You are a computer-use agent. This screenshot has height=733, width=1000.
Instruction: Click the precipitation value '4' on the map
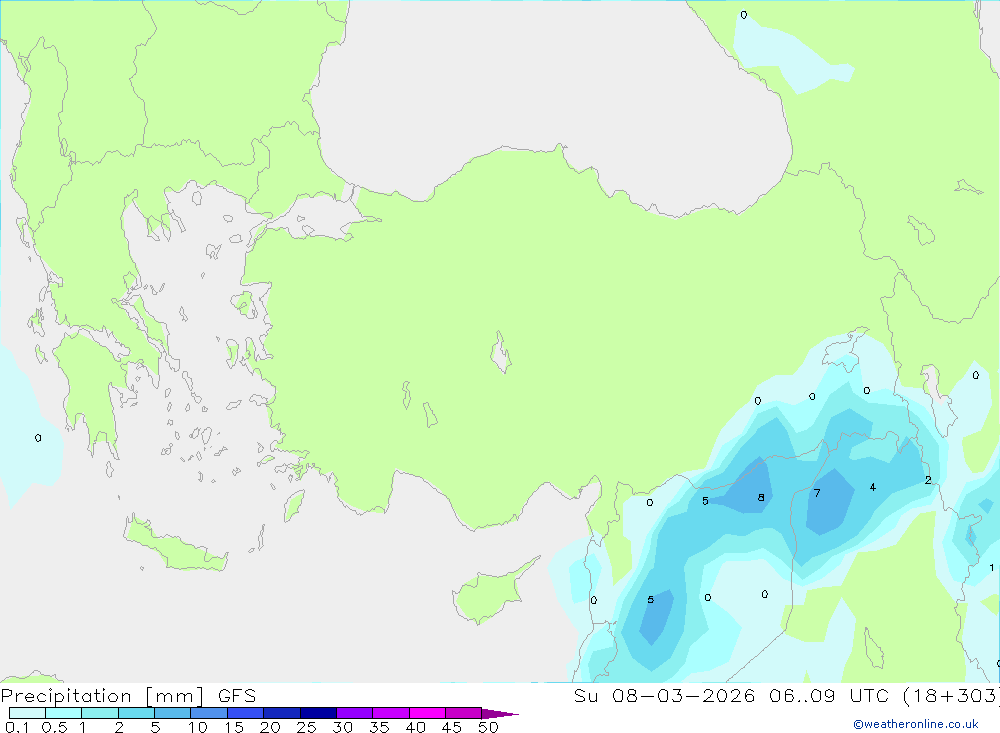click(x=872, y=487)
